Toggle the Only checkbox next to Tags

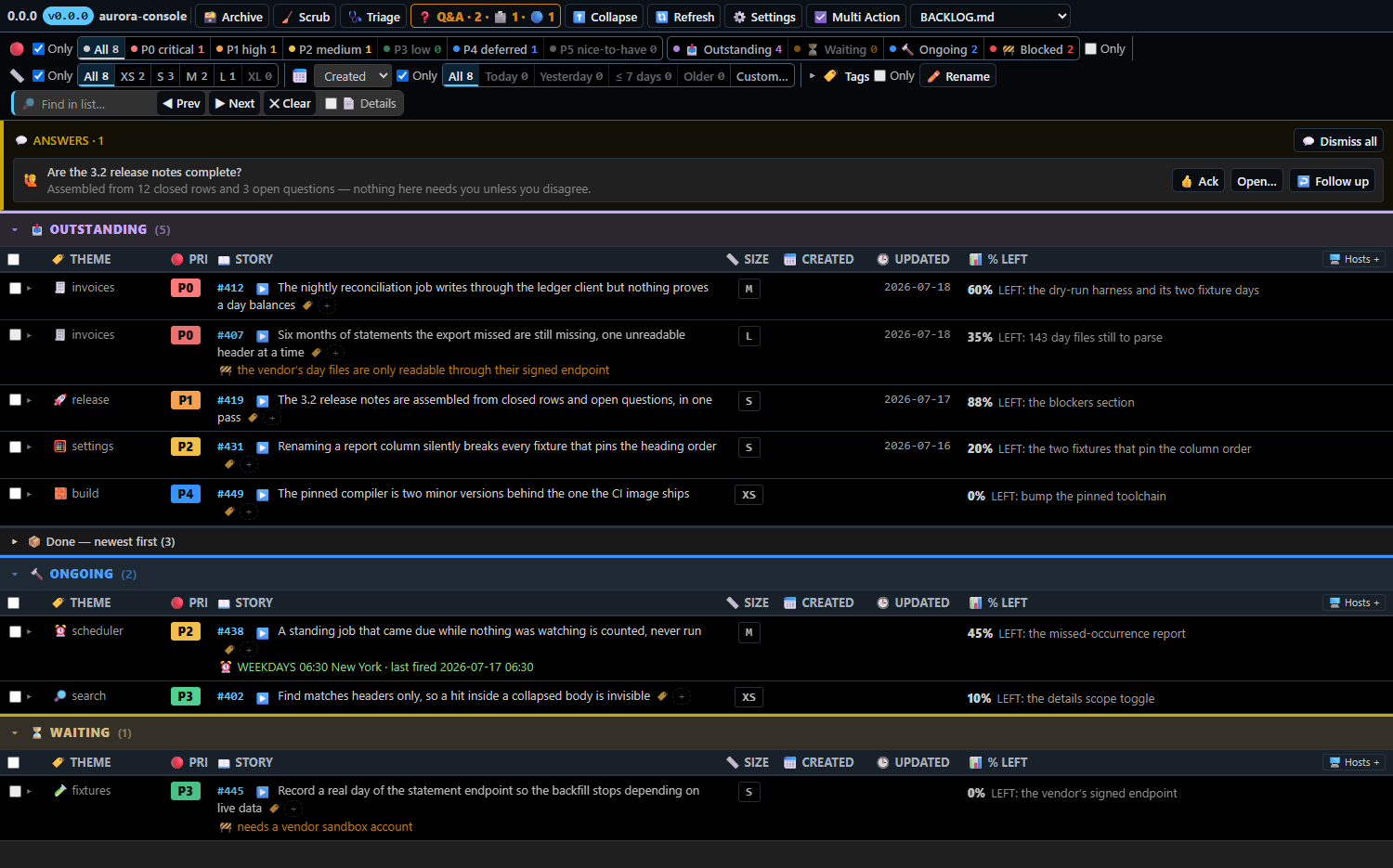click(880, 76)
